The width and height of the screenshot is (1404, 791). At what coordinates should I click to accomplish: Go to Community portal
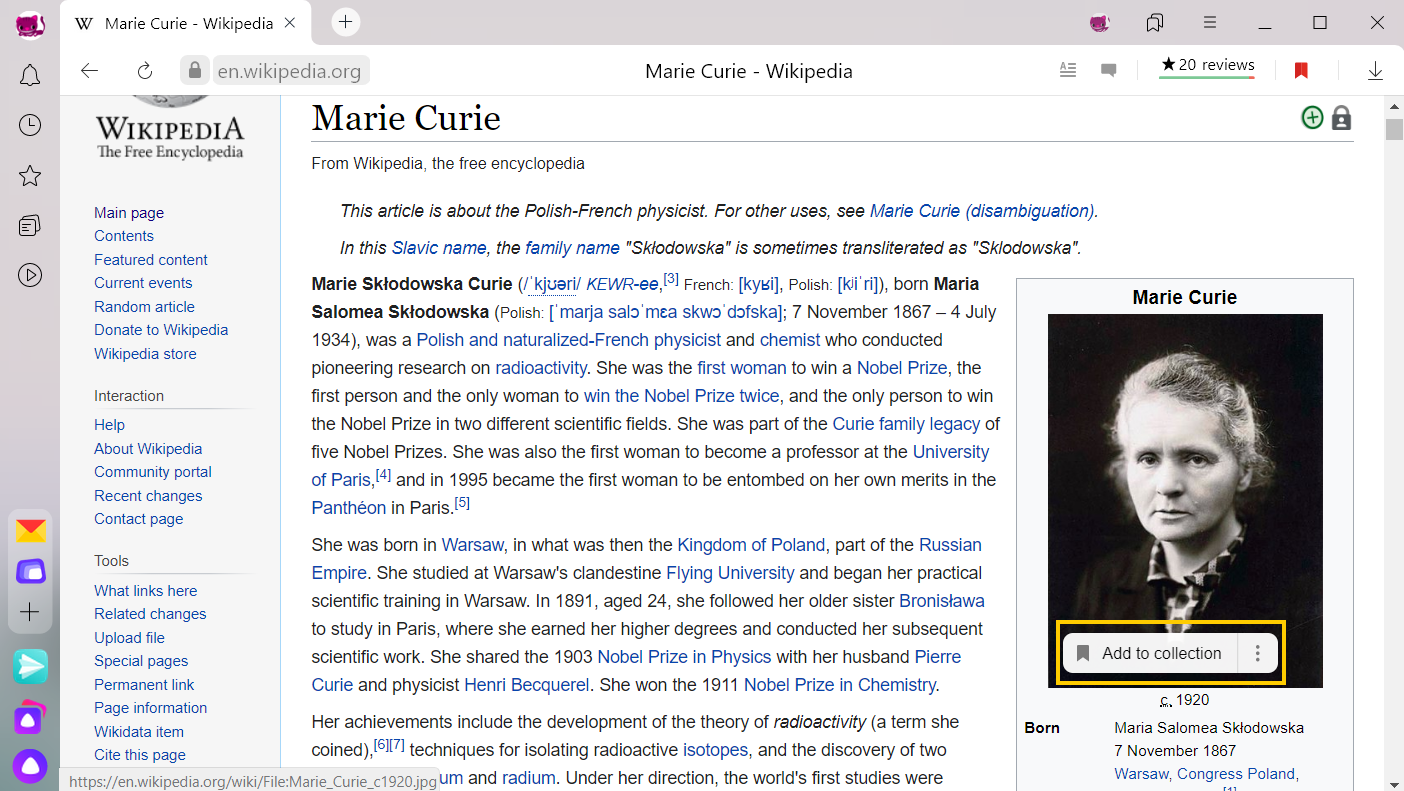click(153, 472)
